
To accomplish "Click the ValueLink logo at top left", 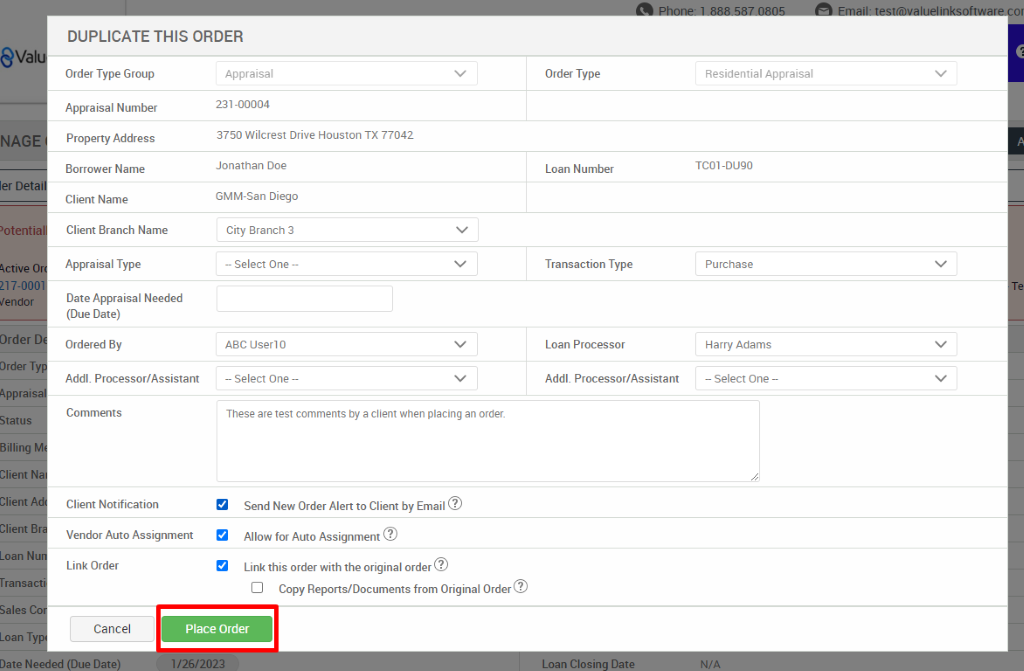I will tap(18, 55).
